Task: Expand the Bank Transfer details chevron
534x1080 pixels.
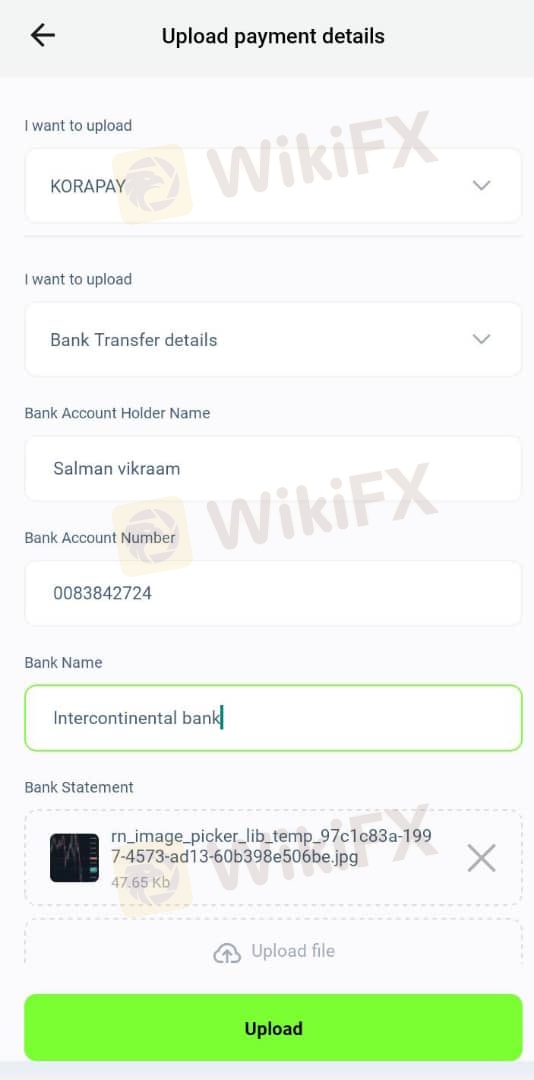Action: click(481, 339)
